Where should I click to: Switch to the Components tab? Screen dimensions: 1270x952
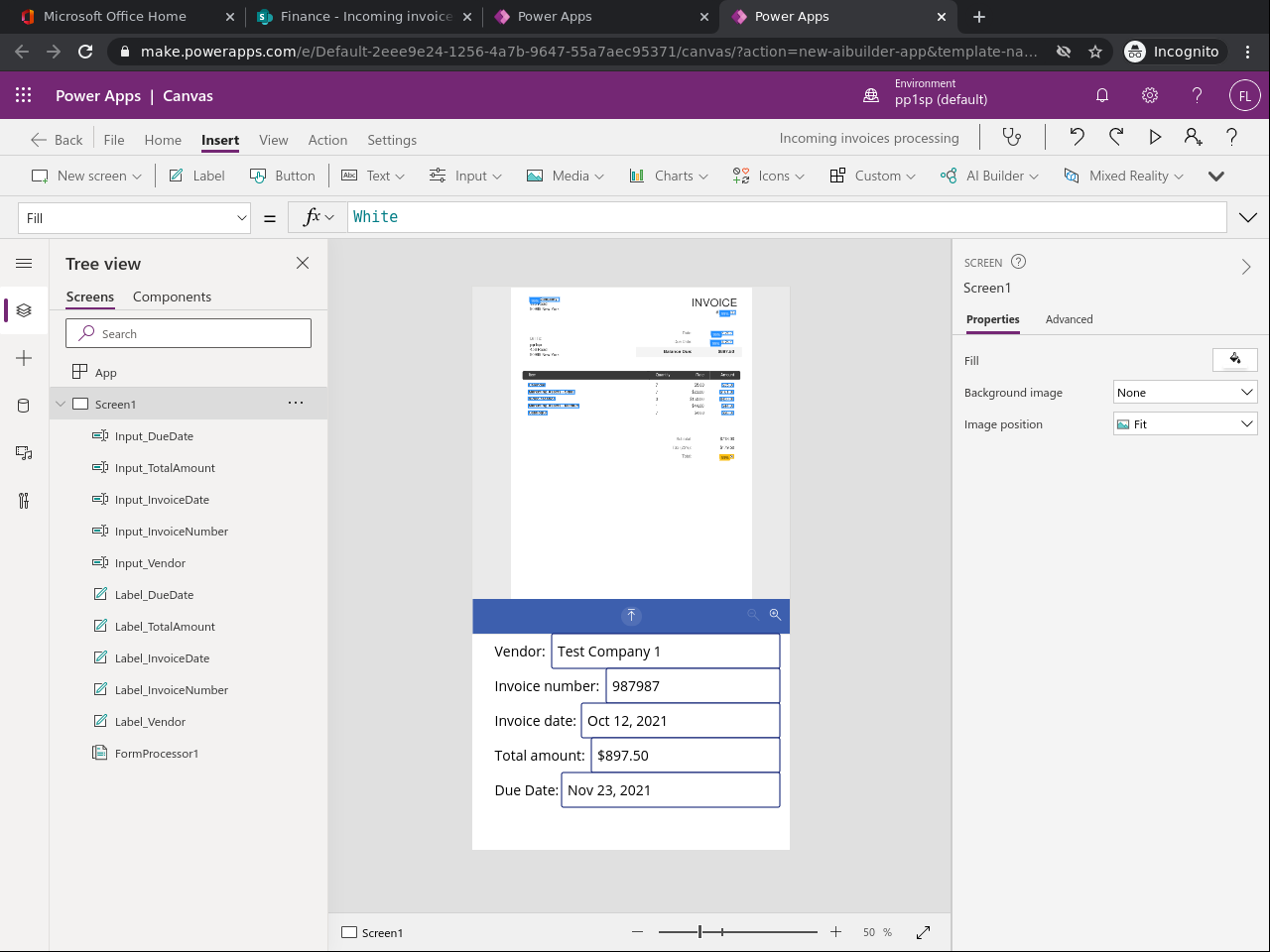tap(172, 297)
